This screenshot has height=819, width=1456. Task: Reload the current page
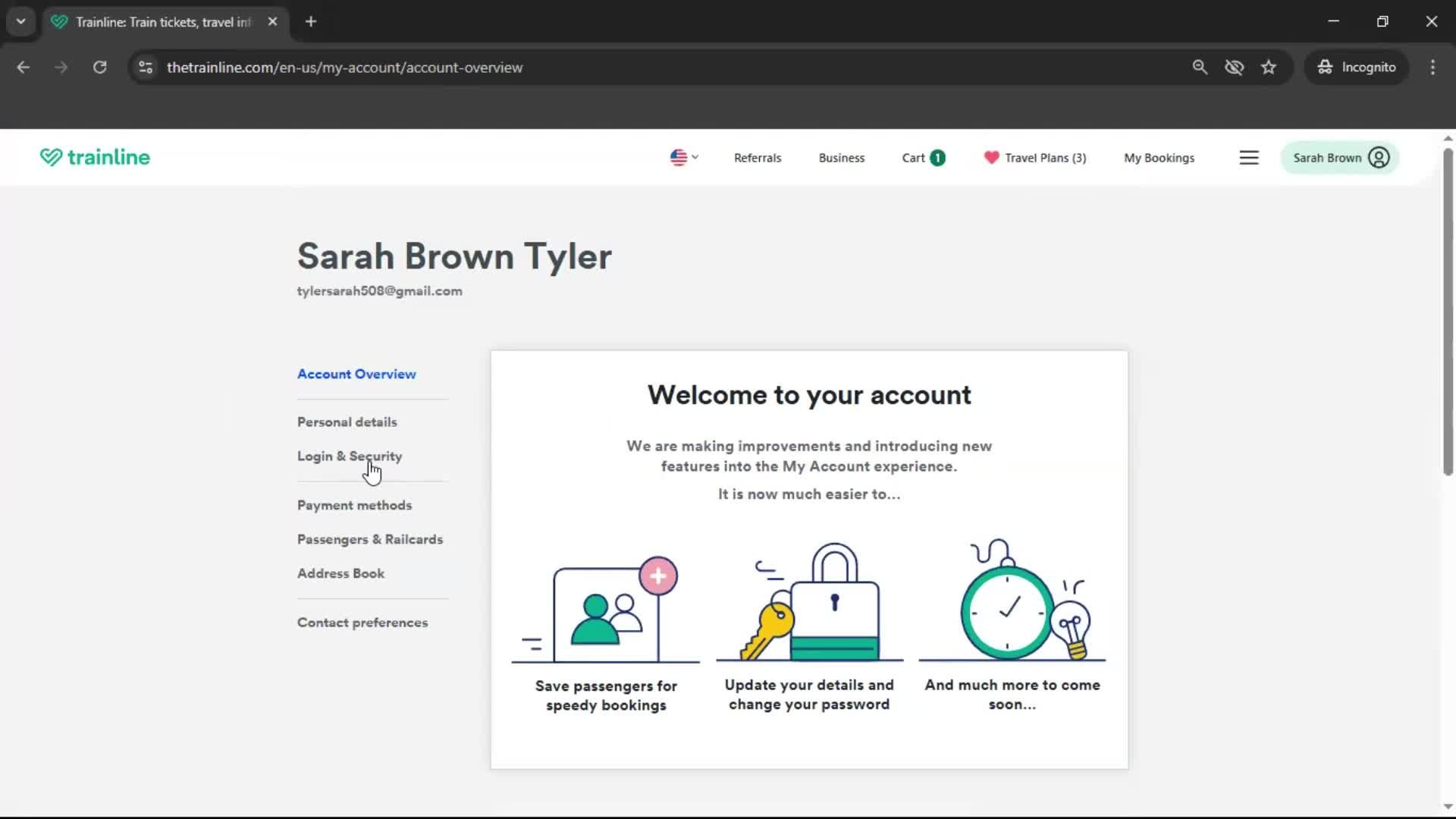[x=99, y=67]
